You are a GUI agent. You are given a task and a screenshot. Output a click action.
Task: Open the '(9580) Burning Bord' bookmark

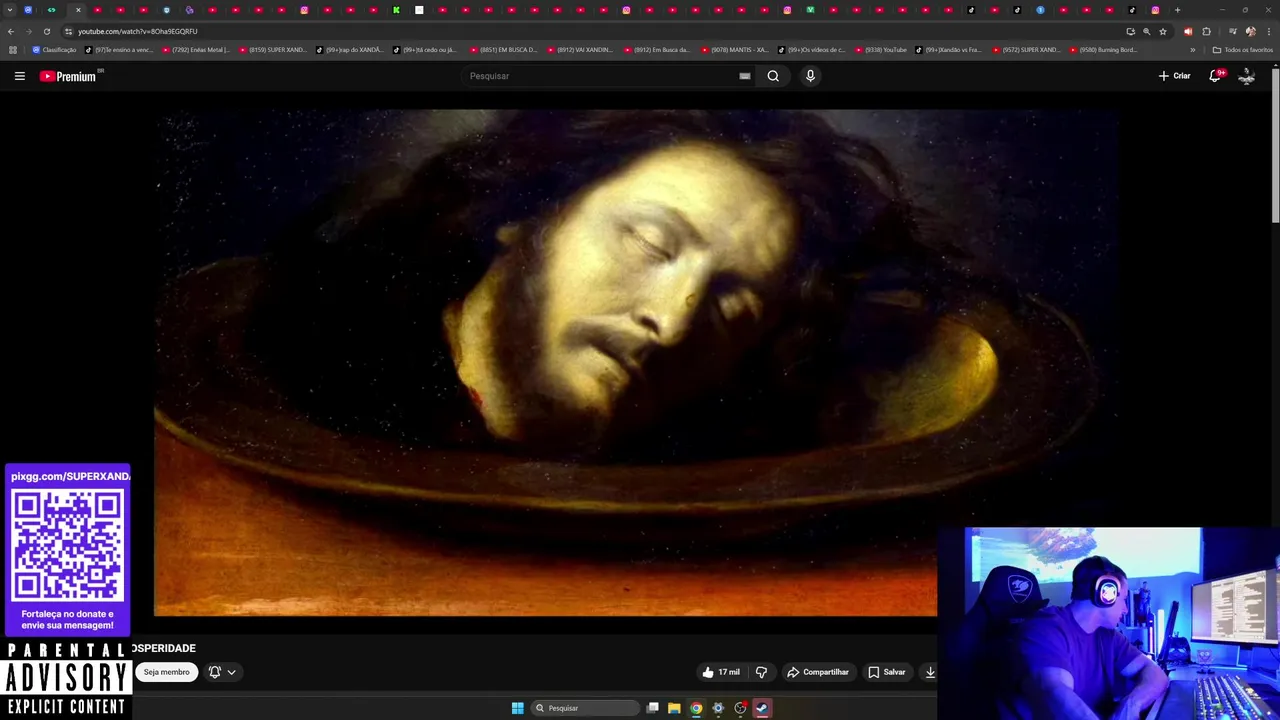tap(1103, 50)
